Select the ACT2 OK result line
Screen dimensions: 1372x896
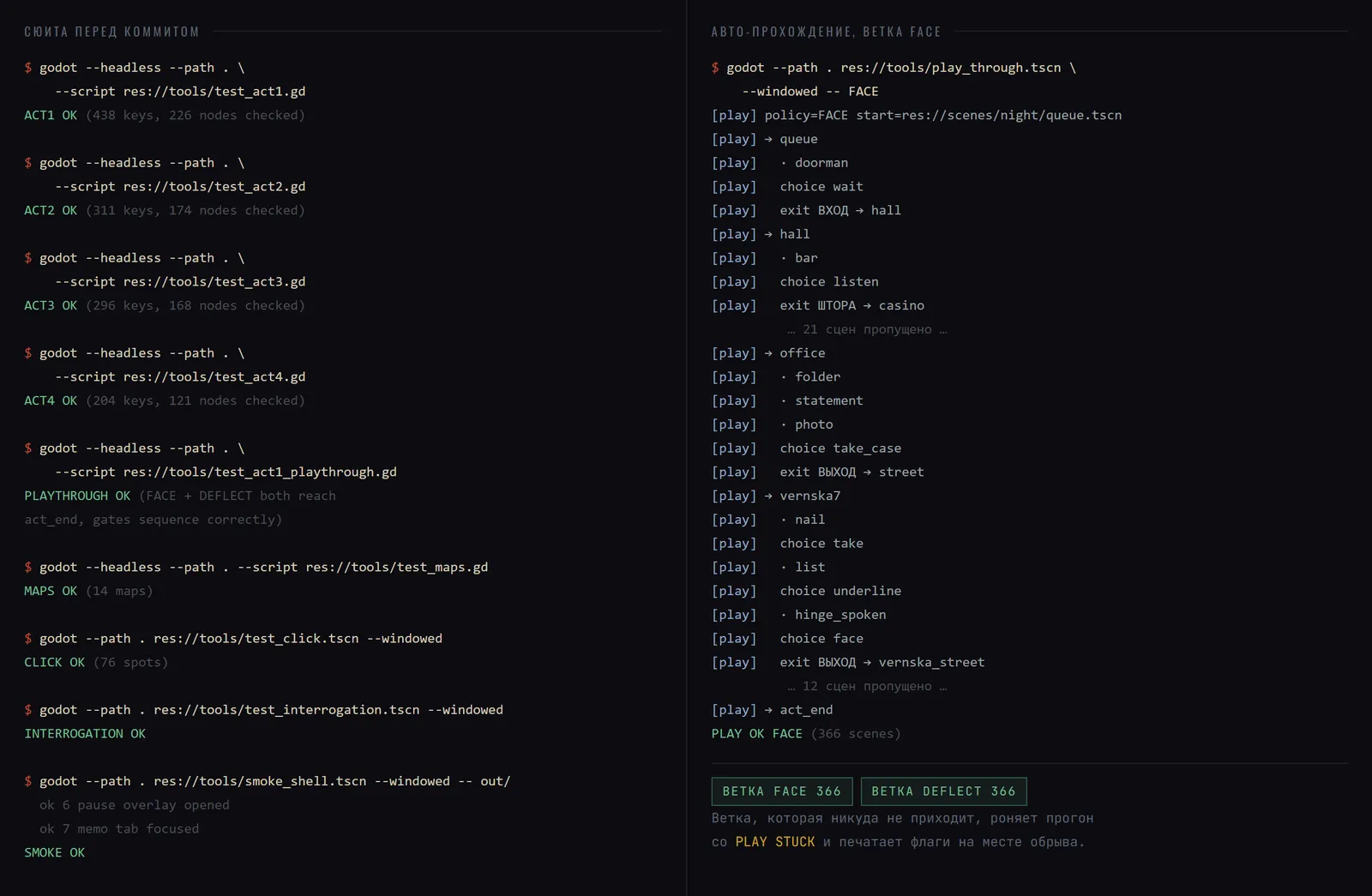point(165,210)
